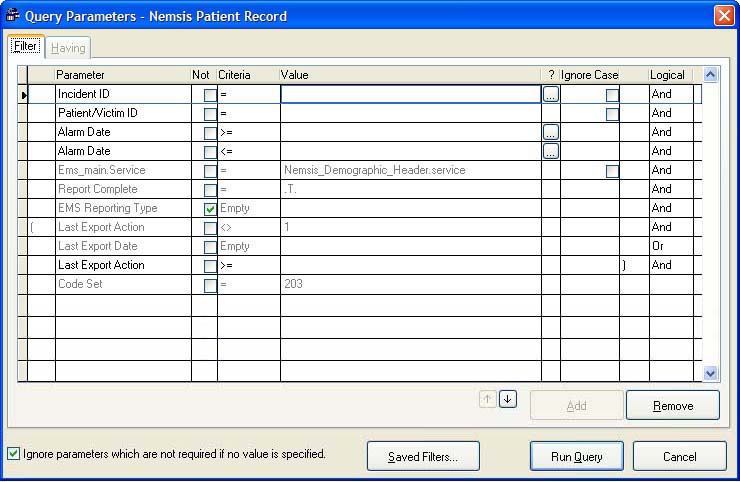The height and width of the screenshot is (482, 740).
Task: Open the Criteria cell for Patient/Victim ID
Action: 249,113
